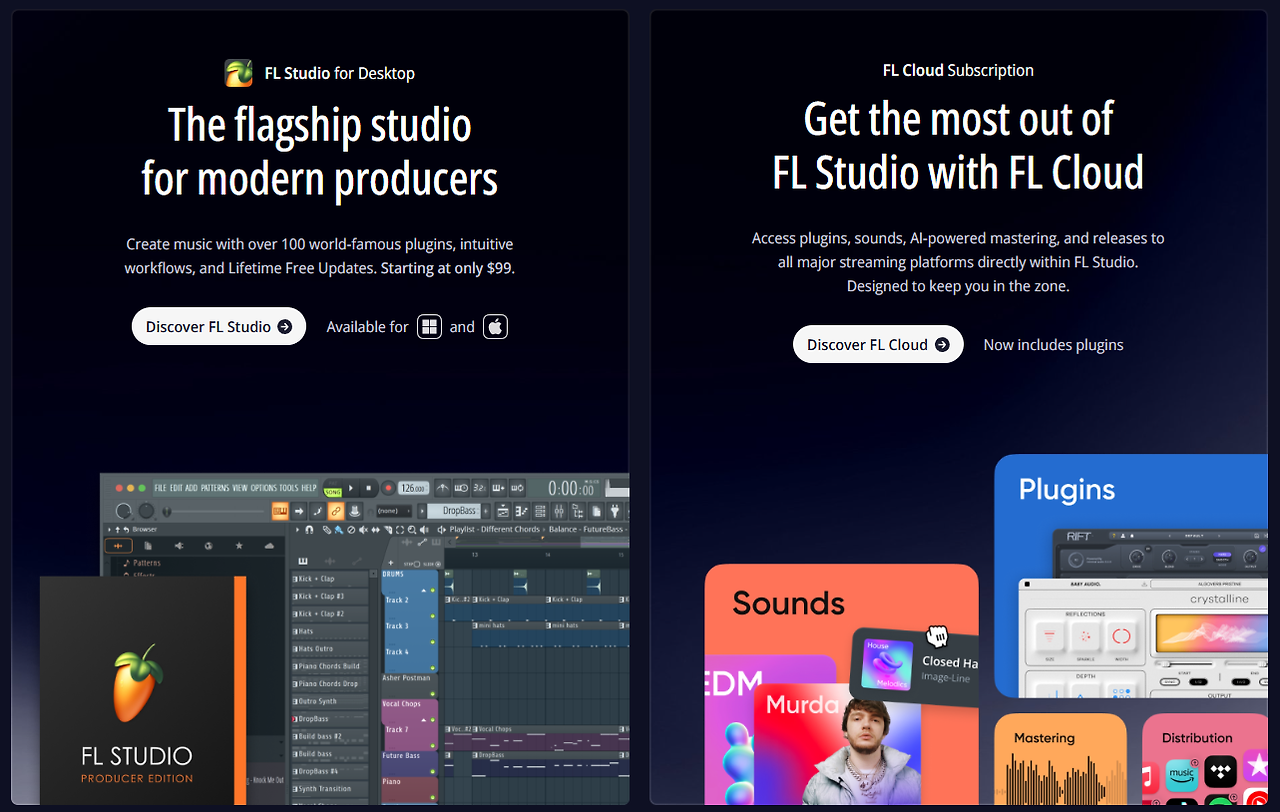This screenshot has width=1280, height=812.
Task: Click the Play button in FL Studio transport
Action: click(351, 488)
